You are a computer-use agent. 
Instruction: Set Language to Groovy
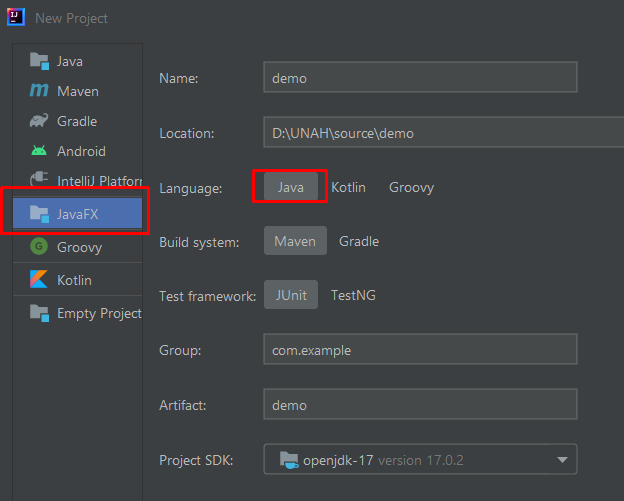click(x=411, y=187)
